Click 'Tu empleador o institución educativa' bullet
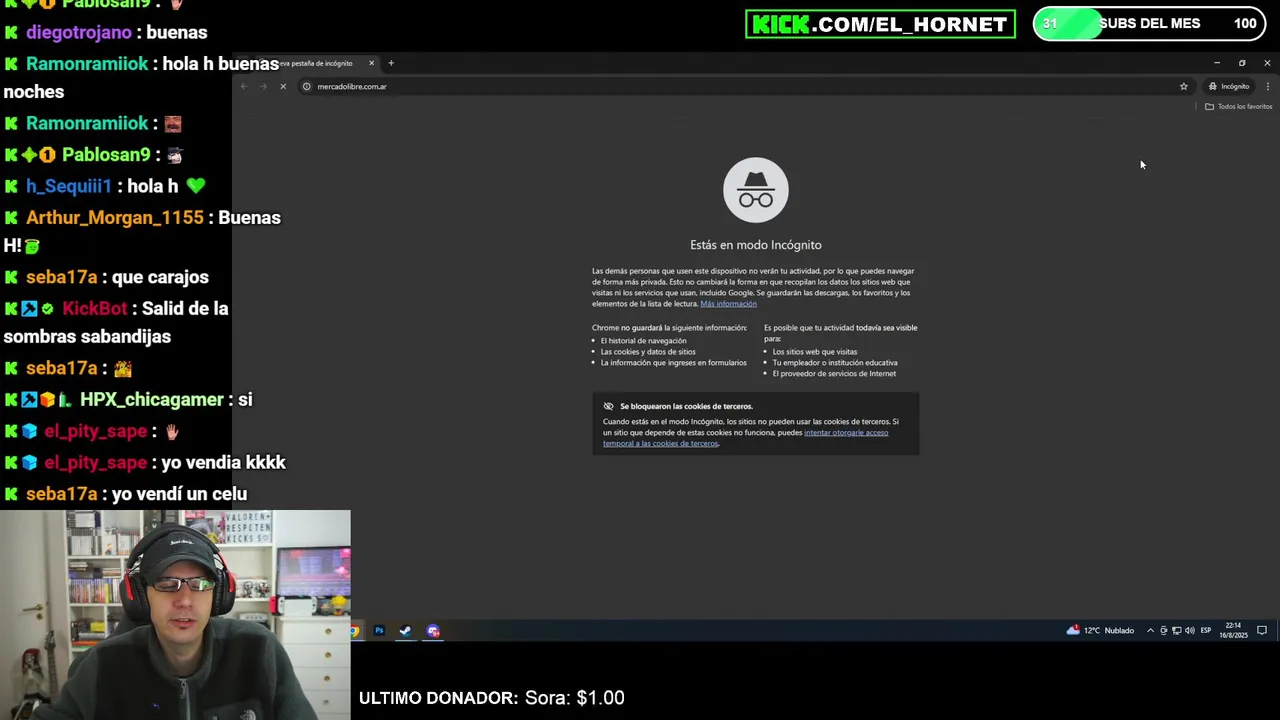Viewport: 1280px width, 720px height. tap(835, 363)
